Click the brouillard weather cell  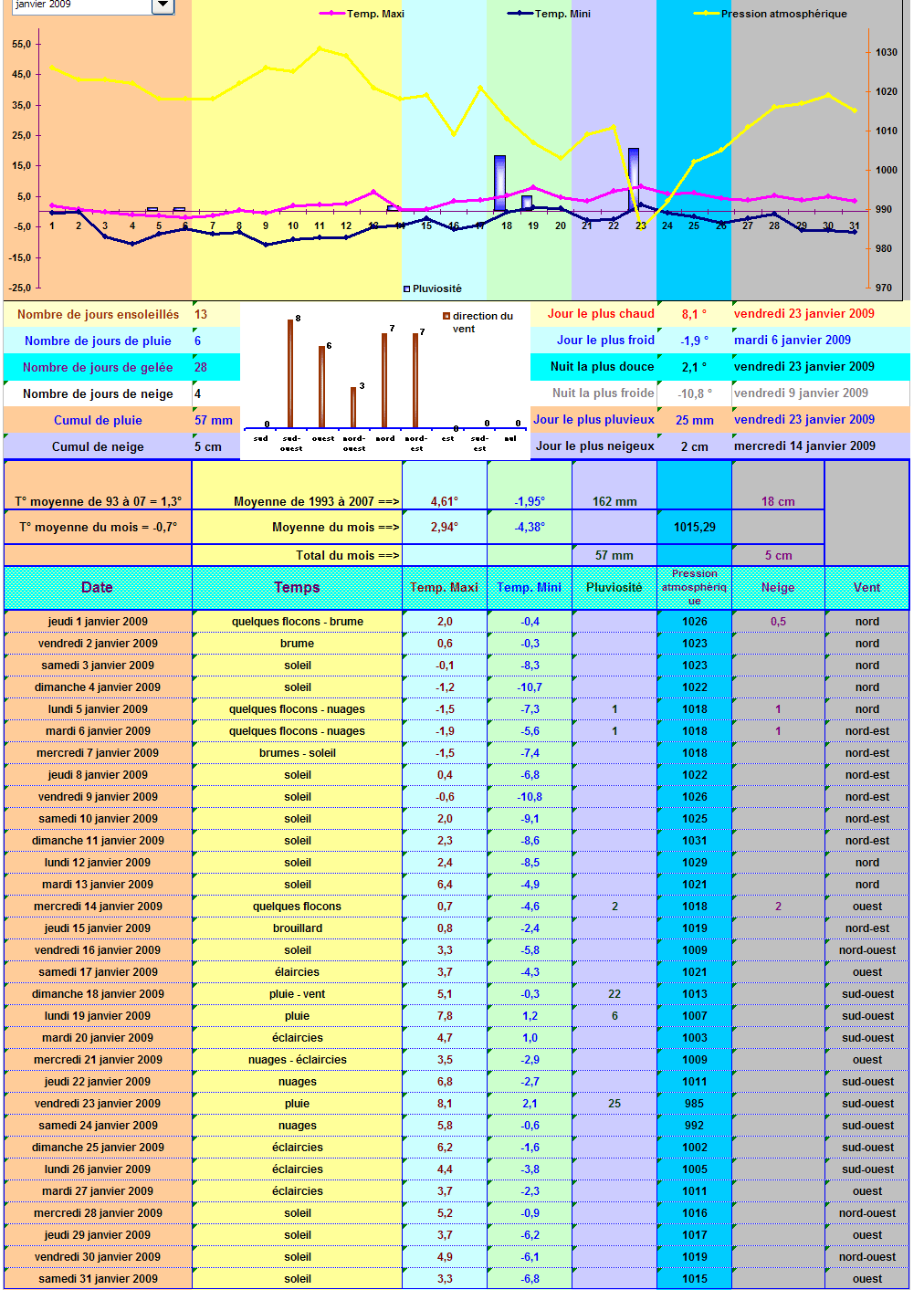[x=297, y=928]
